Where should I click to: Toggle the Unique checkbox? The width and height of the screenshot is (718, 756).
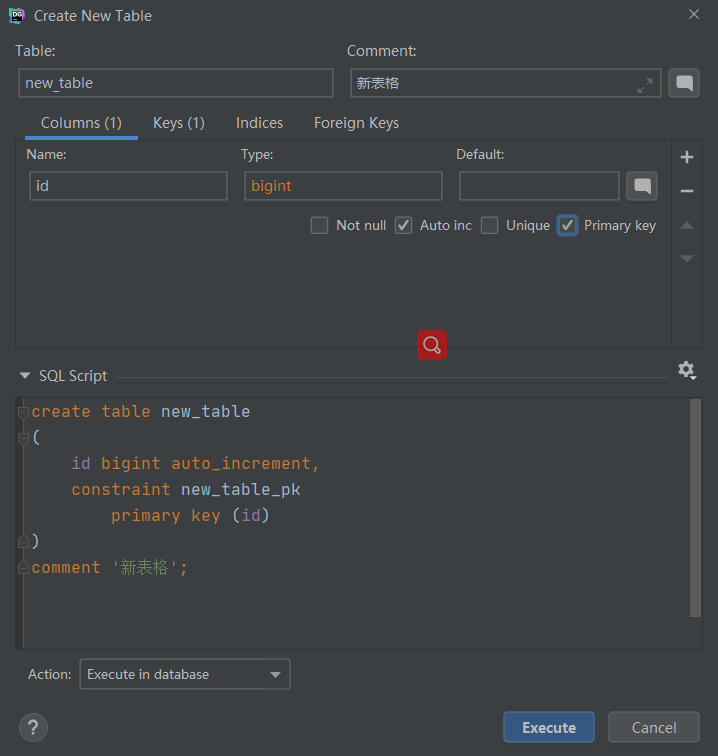tap(489, 225)
